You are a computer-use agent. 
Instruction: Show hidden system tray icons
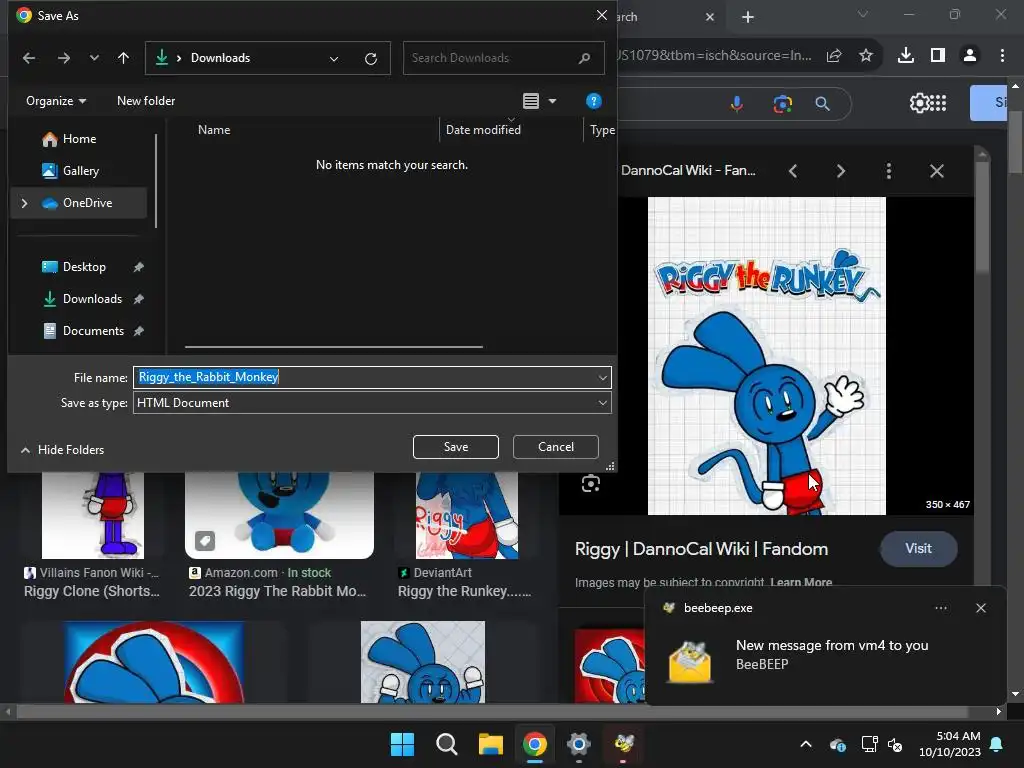point(806,744)
